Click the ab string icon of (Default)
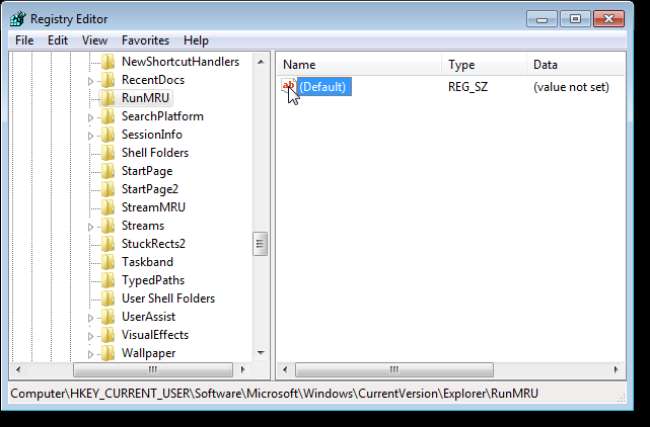Screen dimensions: 650x427 coord(289,86)
